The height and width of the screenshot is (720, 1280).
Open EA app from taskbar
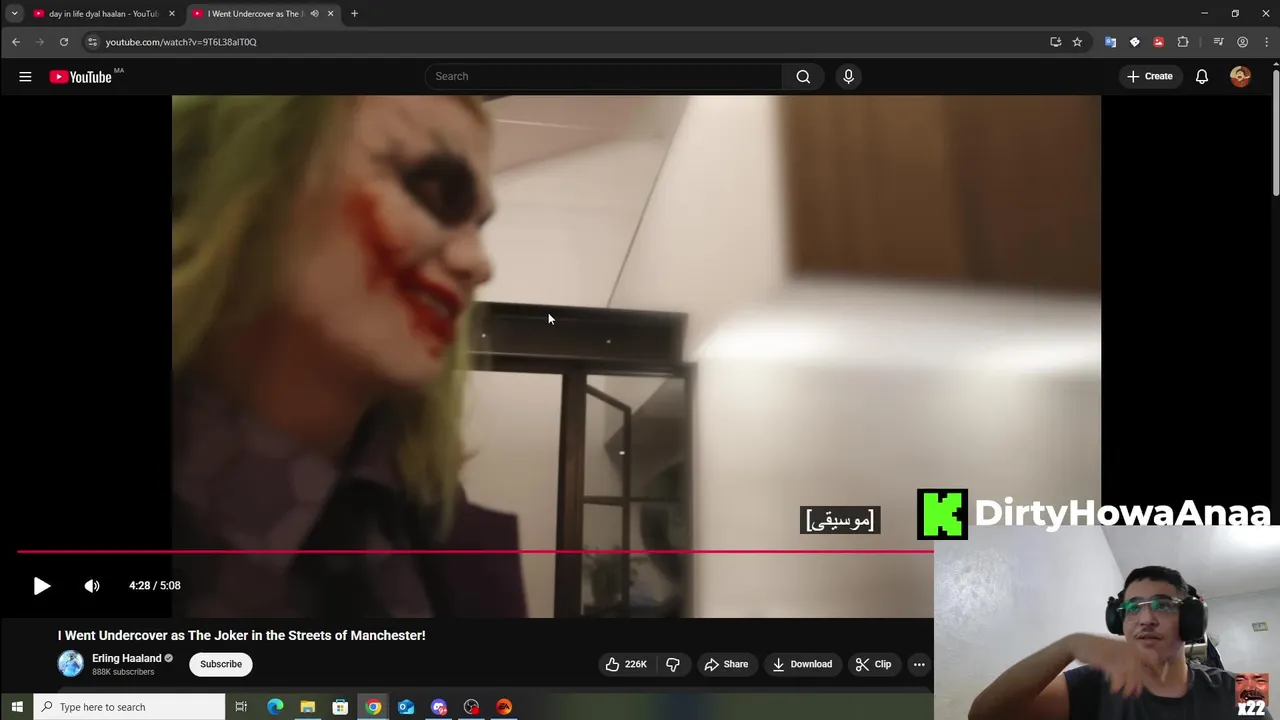tap(504, 707)
